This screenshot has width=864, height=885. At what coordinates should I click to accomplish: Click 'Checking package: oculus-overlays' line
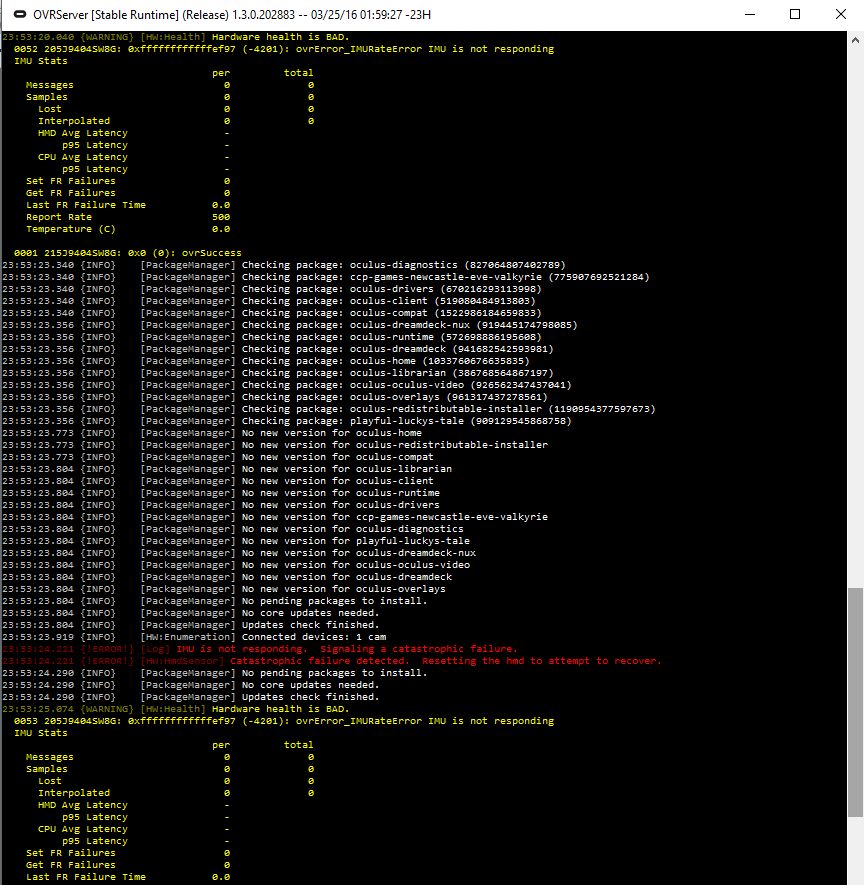[x=275, y=397]
